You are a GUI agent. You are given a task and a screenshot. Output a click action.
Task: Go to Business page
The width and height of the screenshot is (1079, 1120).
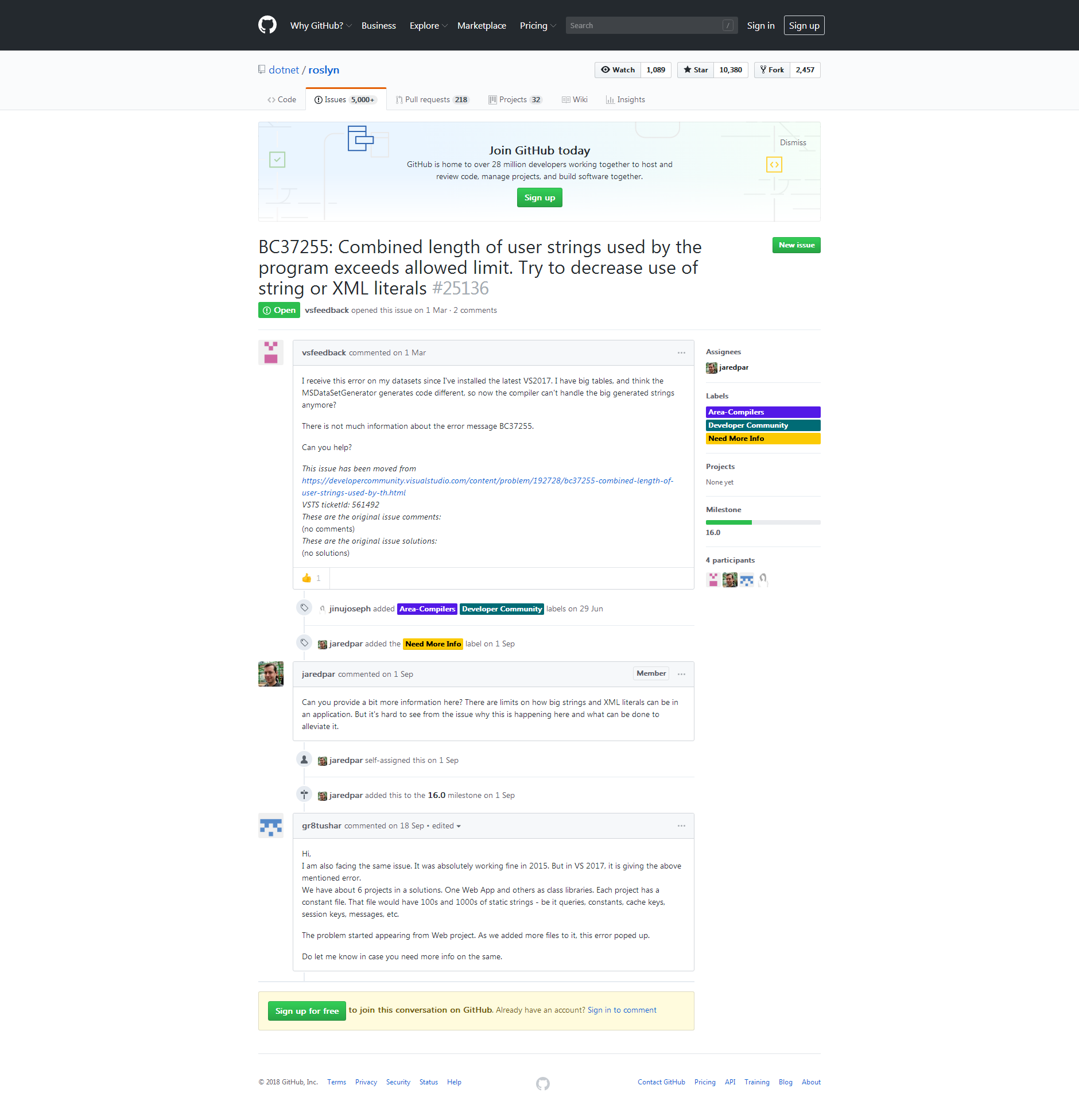click(x=379, y=25)
